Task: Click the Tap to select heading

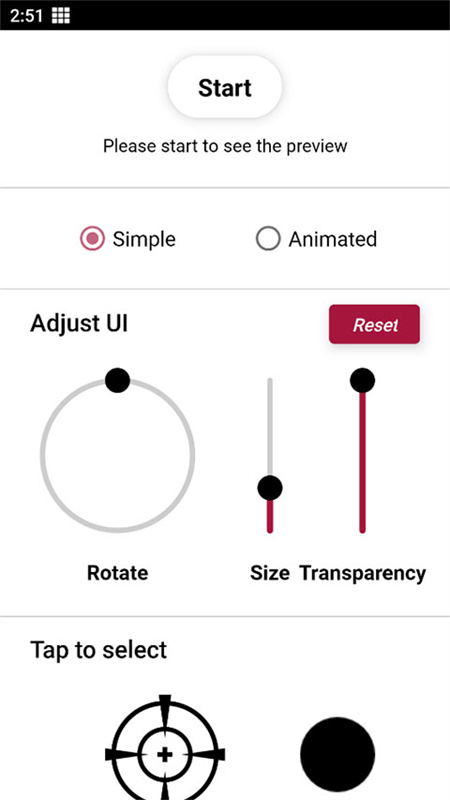Action: tap(98, 649)
